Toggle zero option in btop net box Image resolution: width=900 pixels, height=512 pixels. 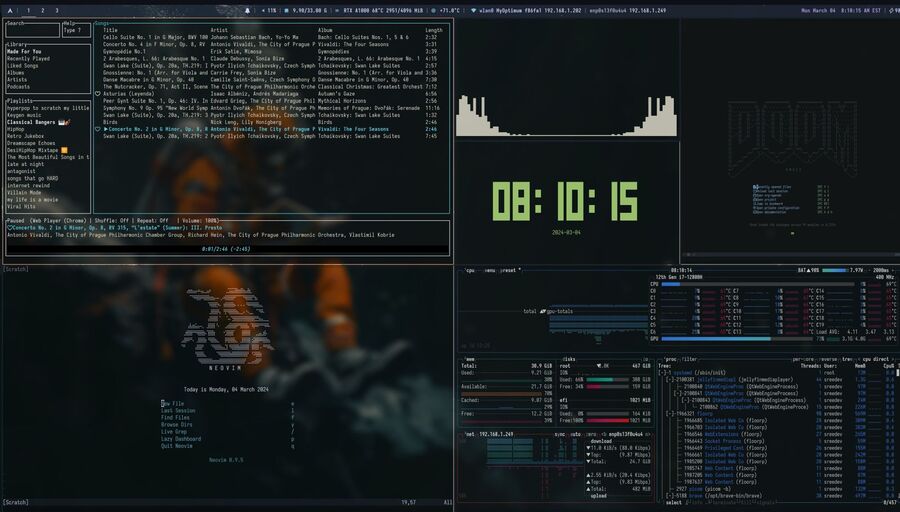coord(591,435)
